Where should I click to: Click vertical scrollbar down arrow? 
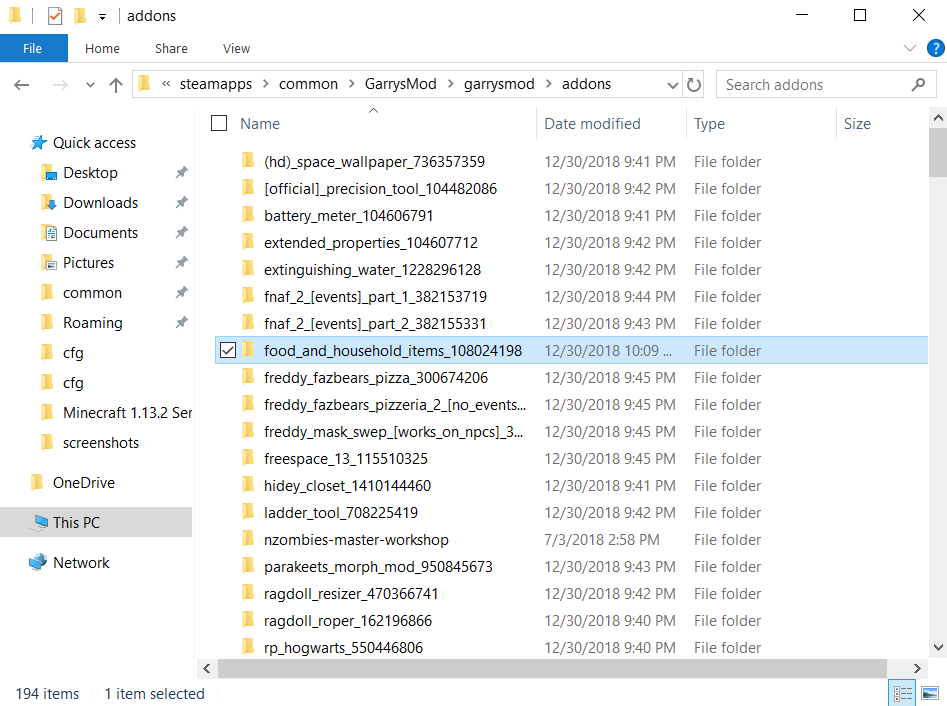pos(938,647)
